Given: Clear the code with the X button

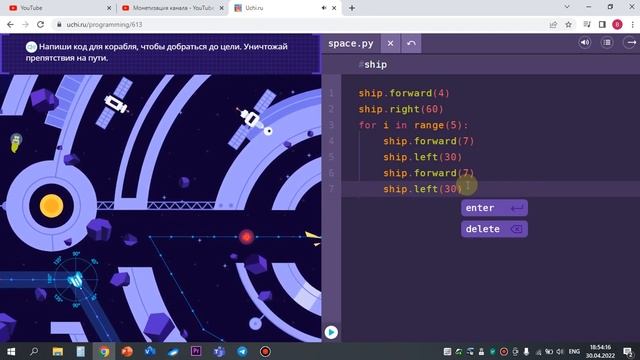Looking at the screenshot, I should coord(391,43).
